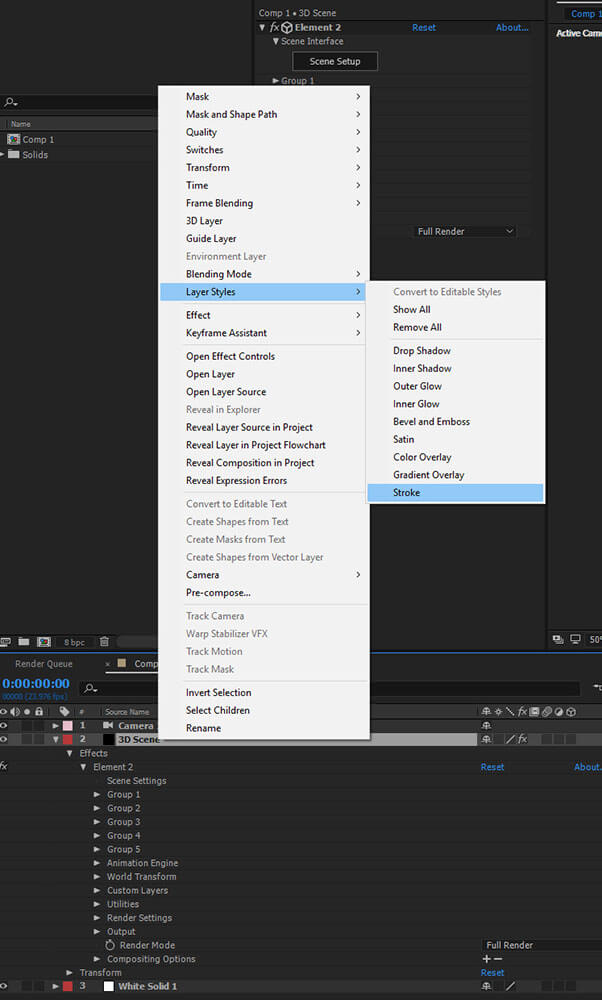The image size is (602, 1000).
Task: Toggle visibility eye for White Solid 1 layer
Action: [x=4, y=986]
